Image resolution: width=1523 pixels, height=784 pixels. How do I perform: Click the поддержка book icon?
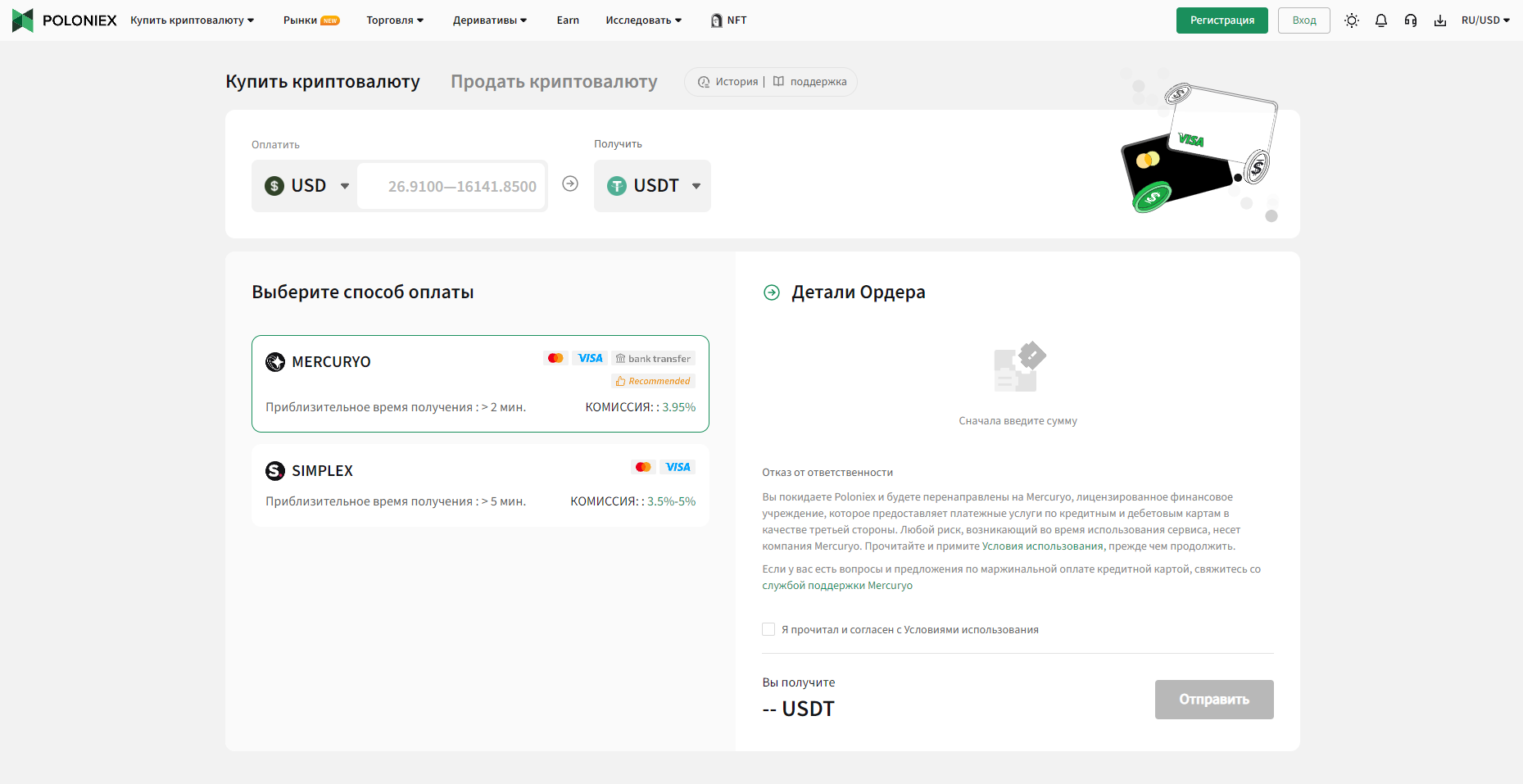[779, 81]
